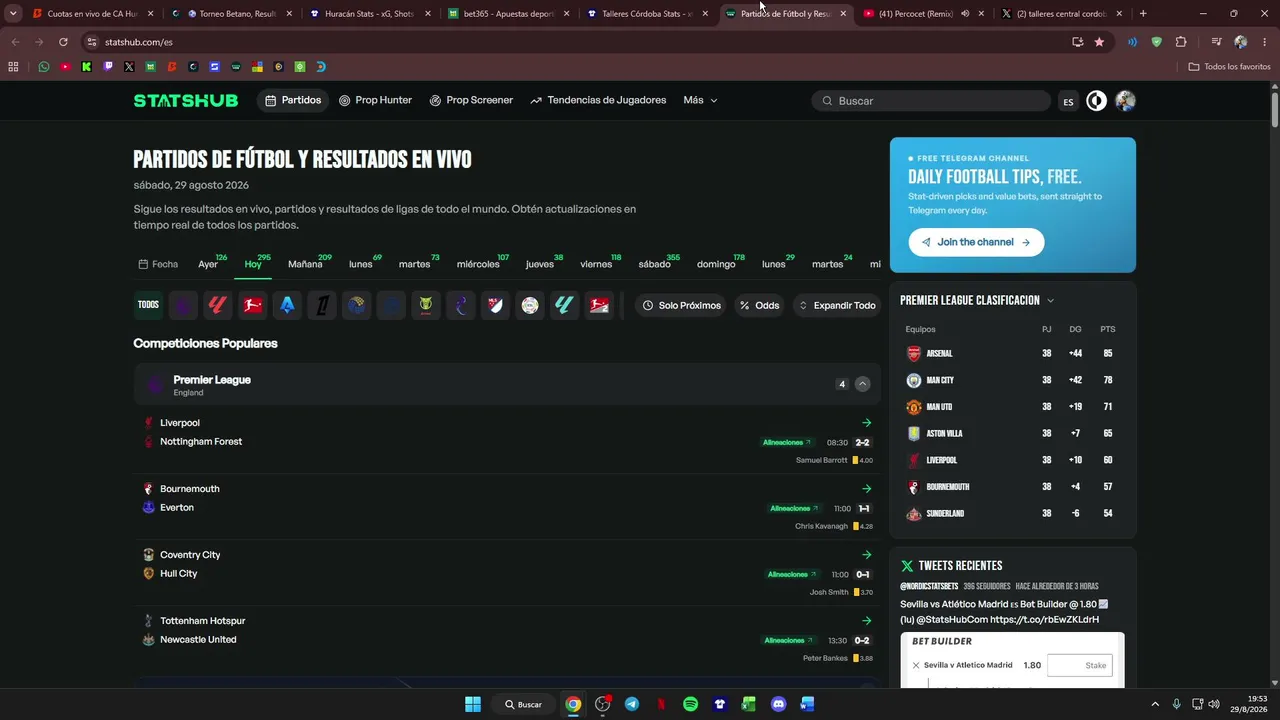Open the Fecha date picker

tap(158, 264)
